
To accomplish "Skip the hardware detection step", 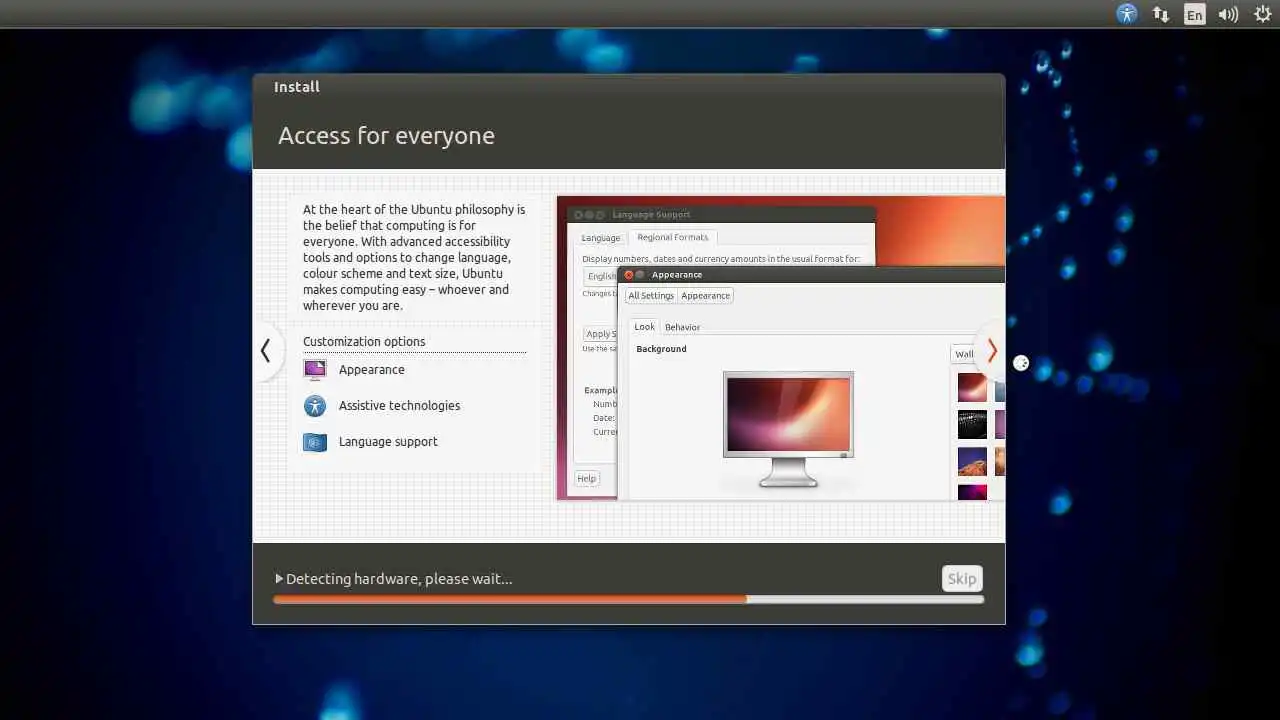I will (x=962, y=578).
